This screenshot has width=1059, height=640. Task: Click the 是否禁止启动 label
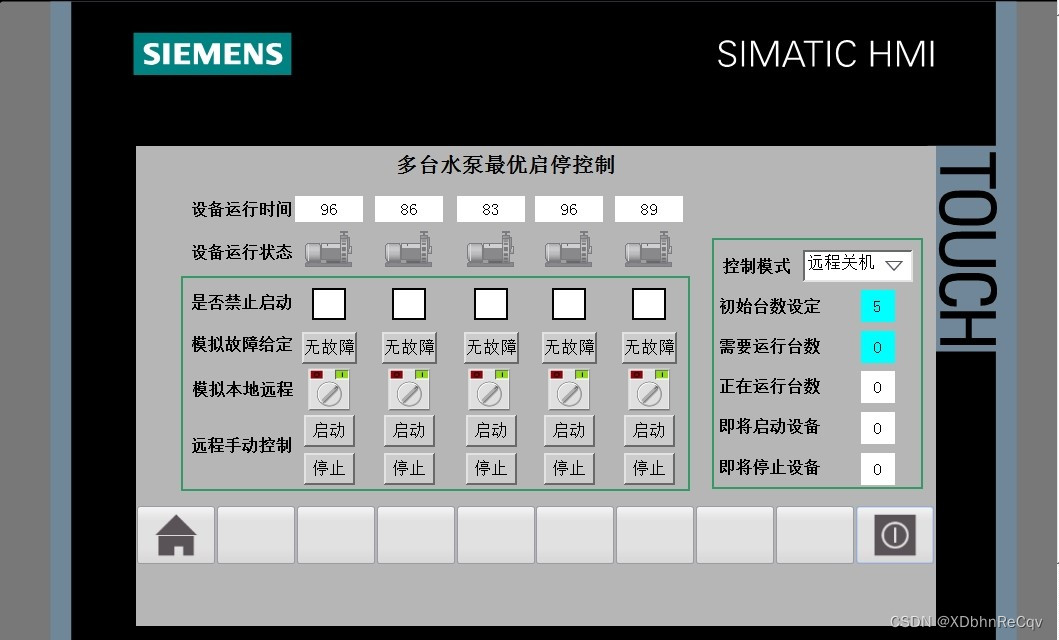(x=242, y=302)
